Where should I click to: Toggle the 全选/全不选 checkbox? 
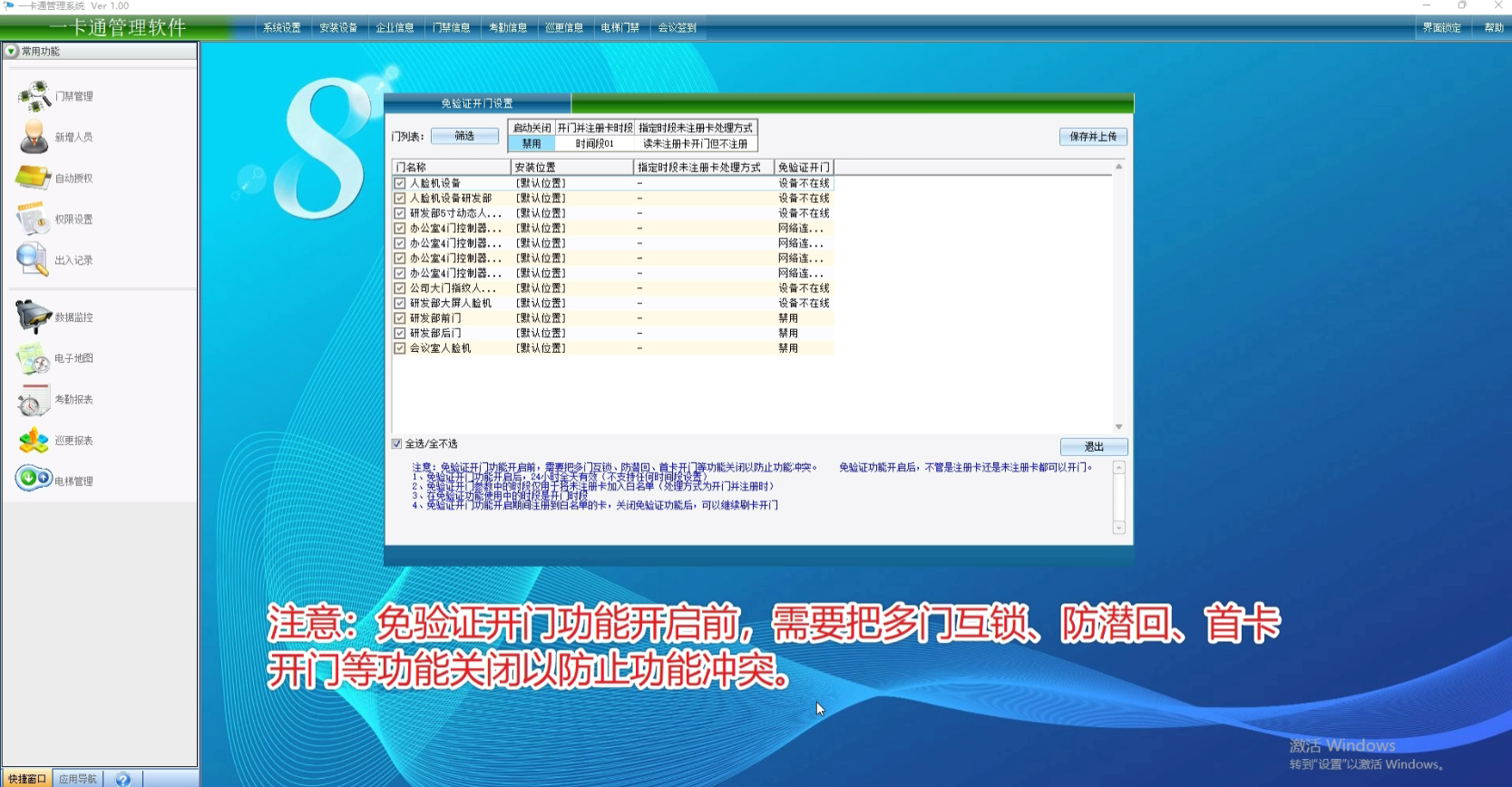click(x=397, y=443)
